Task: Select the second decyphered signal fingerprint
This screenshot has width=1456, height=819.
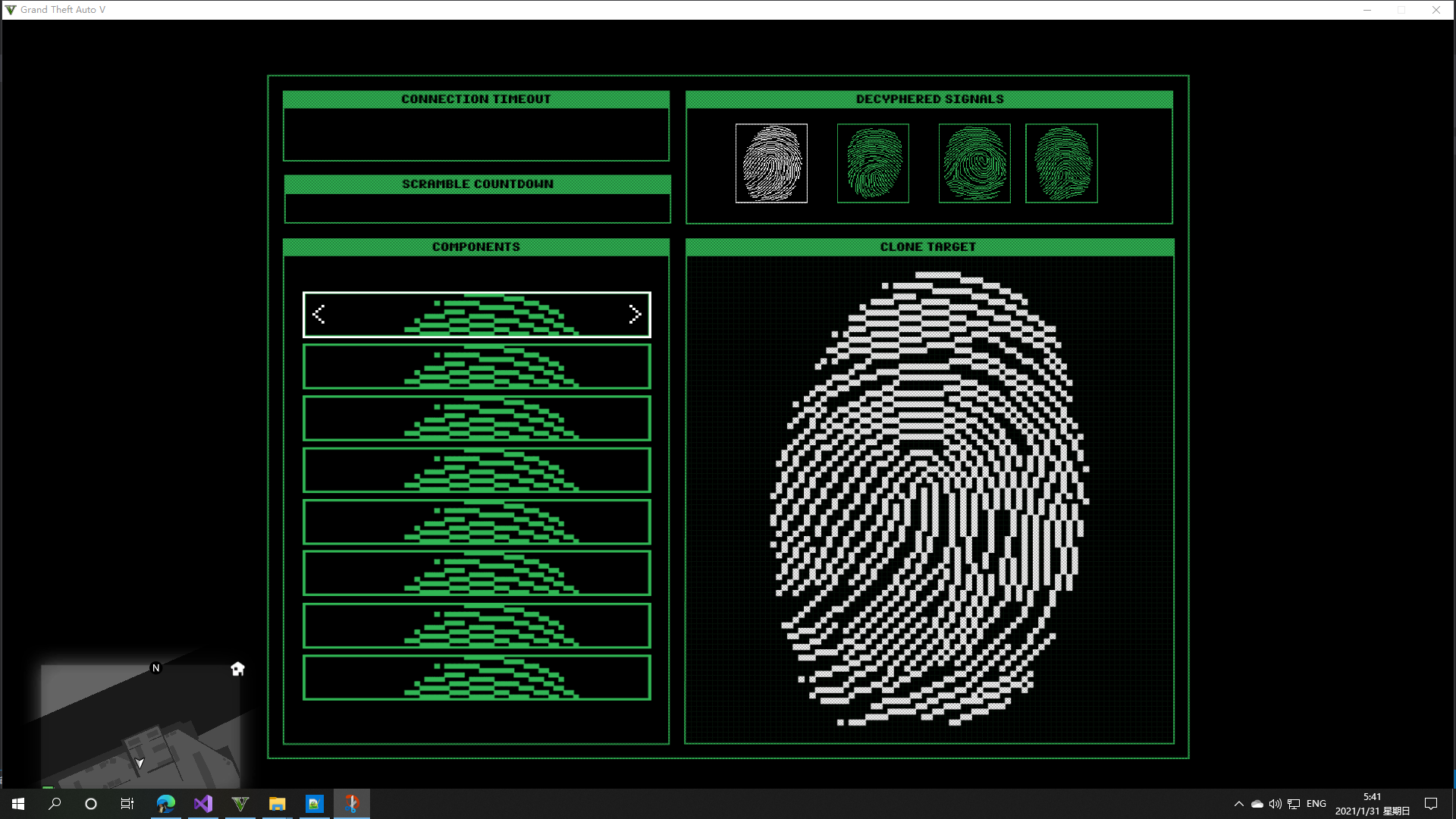Action: (873, 164)
